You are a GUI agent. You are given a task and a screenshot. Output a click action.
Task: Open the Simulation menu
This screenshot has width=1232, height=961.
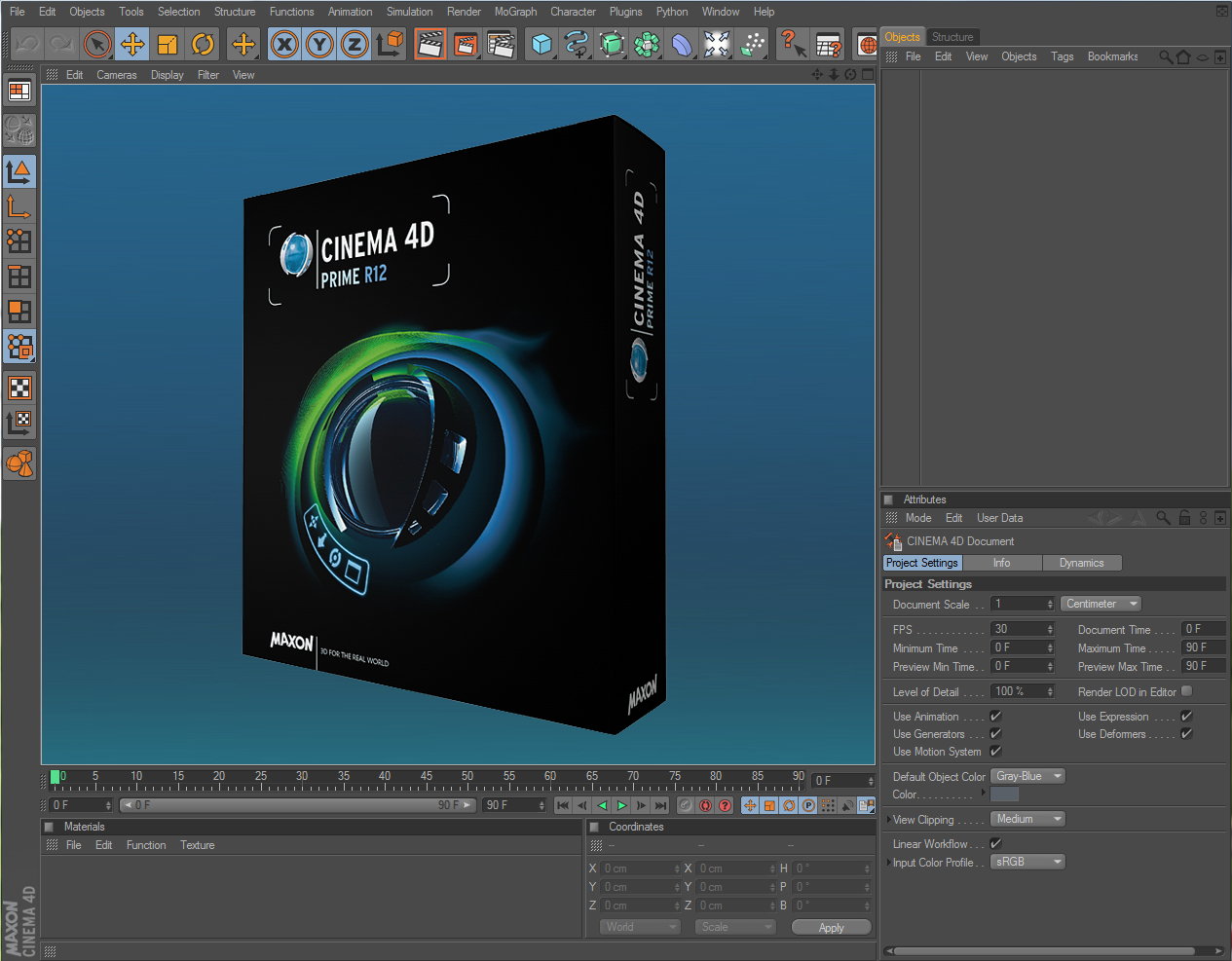[409, 12]
